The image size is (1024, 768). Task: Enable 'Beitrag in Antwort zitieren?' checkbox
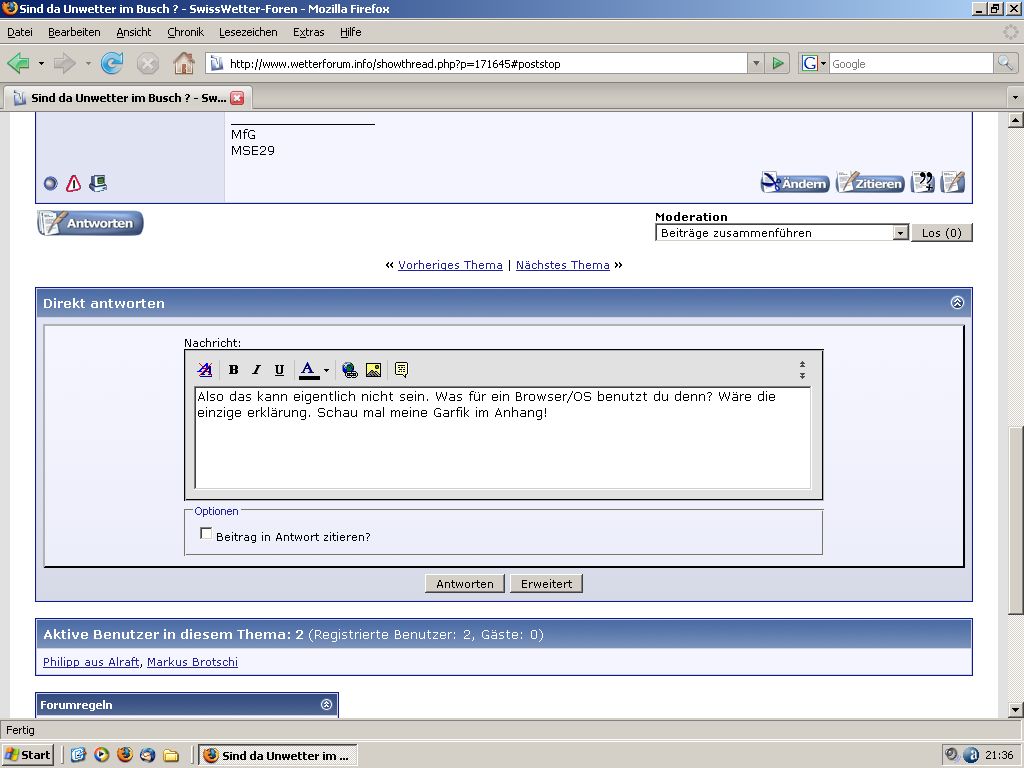click(x=206, y=534)
